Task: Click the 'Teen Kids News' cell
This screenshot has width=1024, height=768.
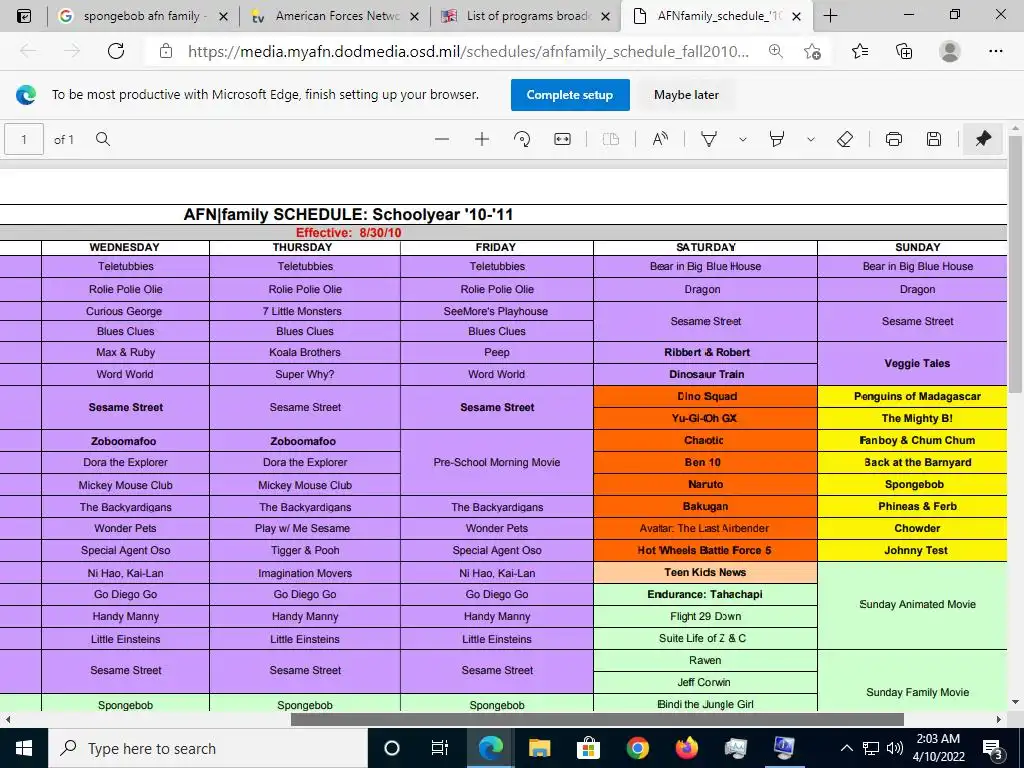Action: click(705, 573)
